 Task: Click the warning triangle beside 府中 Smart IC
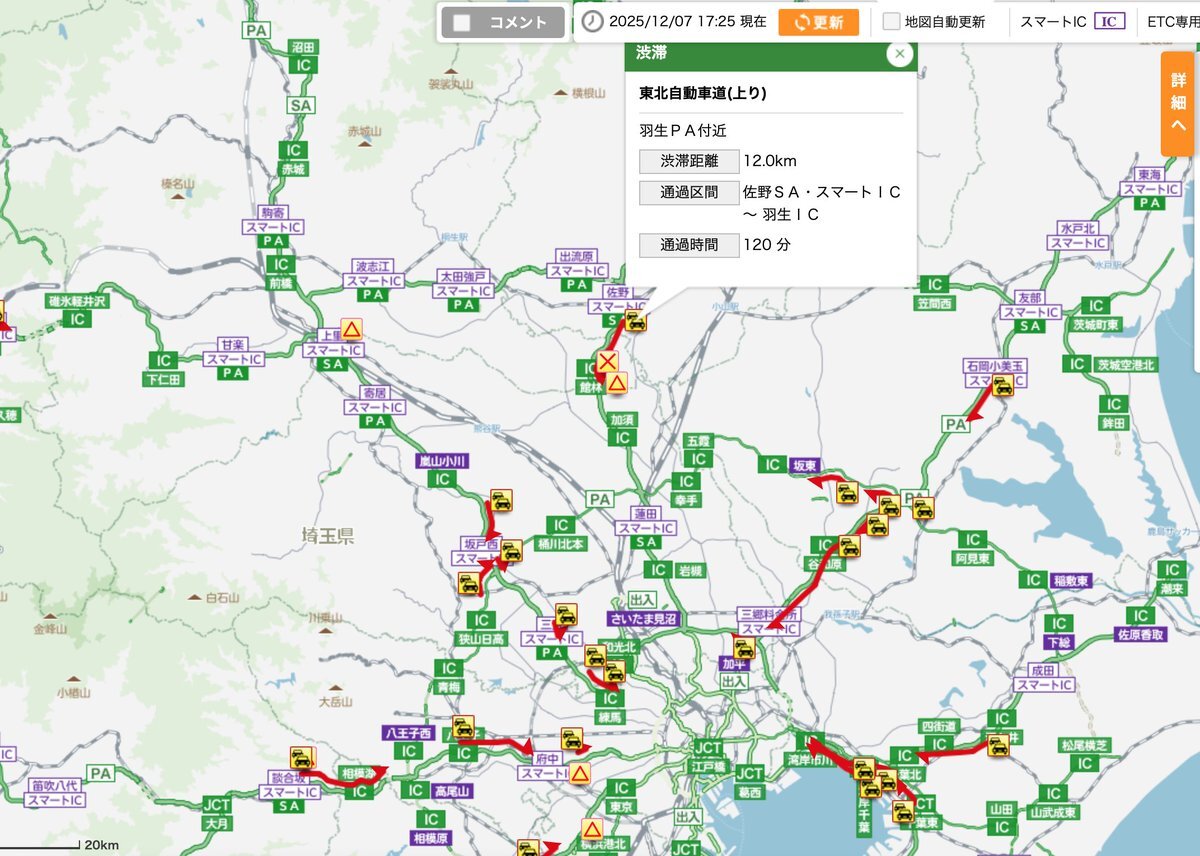[x=580, y=773]
